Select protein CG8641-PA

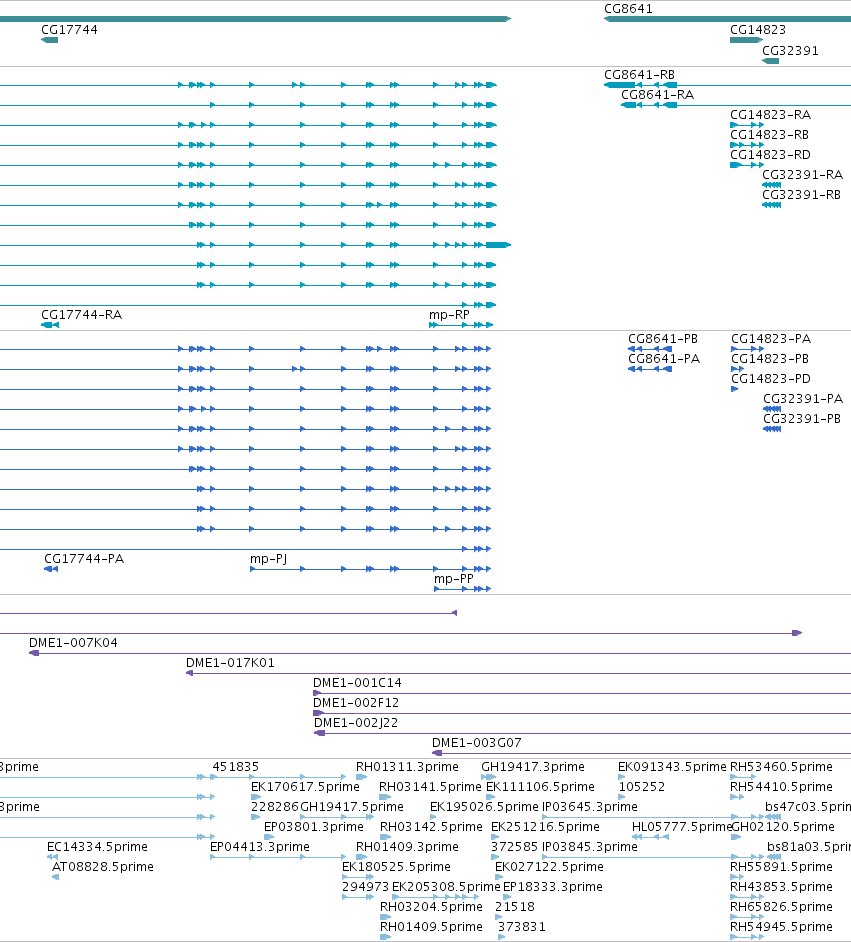point(664,359)
